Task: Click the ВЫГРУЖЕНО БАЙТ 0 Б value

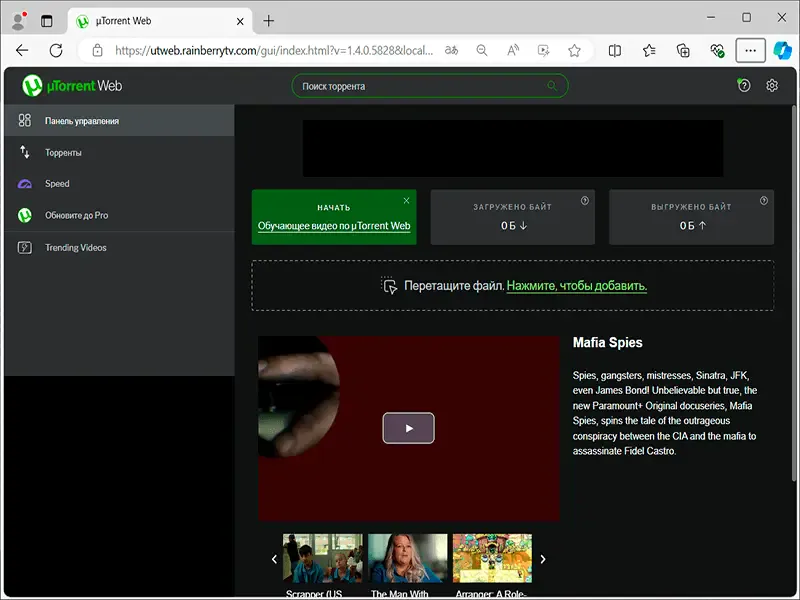Action: [692, 226]
